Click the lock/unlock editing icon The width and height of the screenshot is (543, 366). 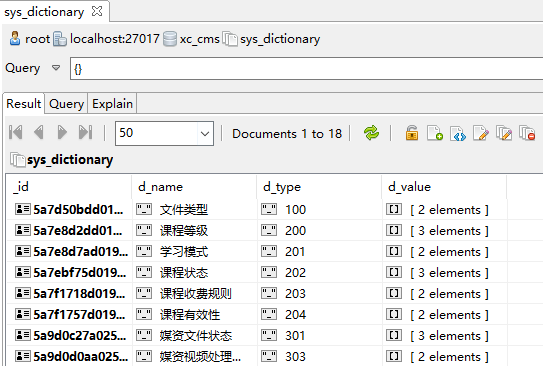(412, 133)
